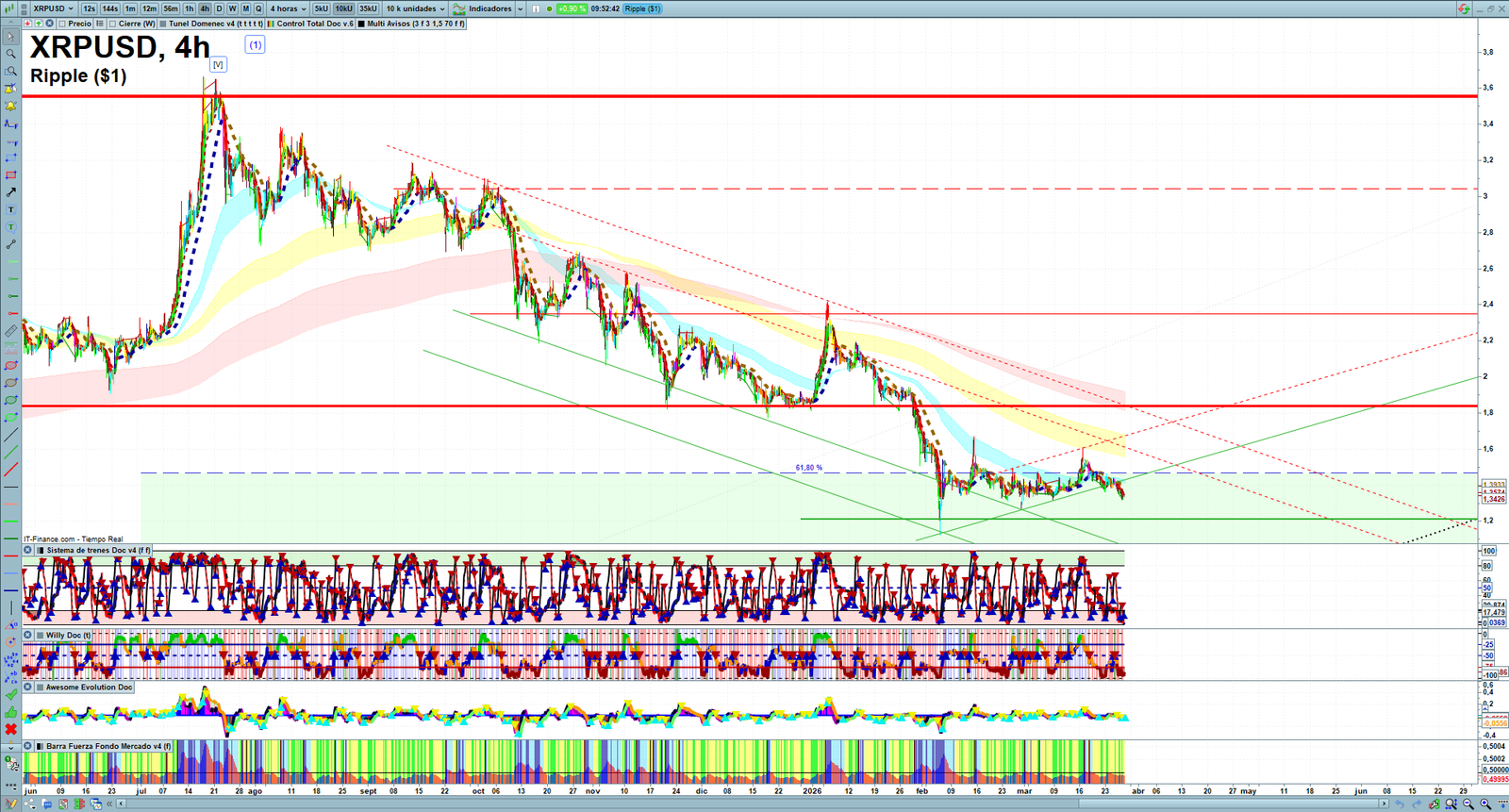Select the arrow drawing tool
1509x812 pixels.
11,192
